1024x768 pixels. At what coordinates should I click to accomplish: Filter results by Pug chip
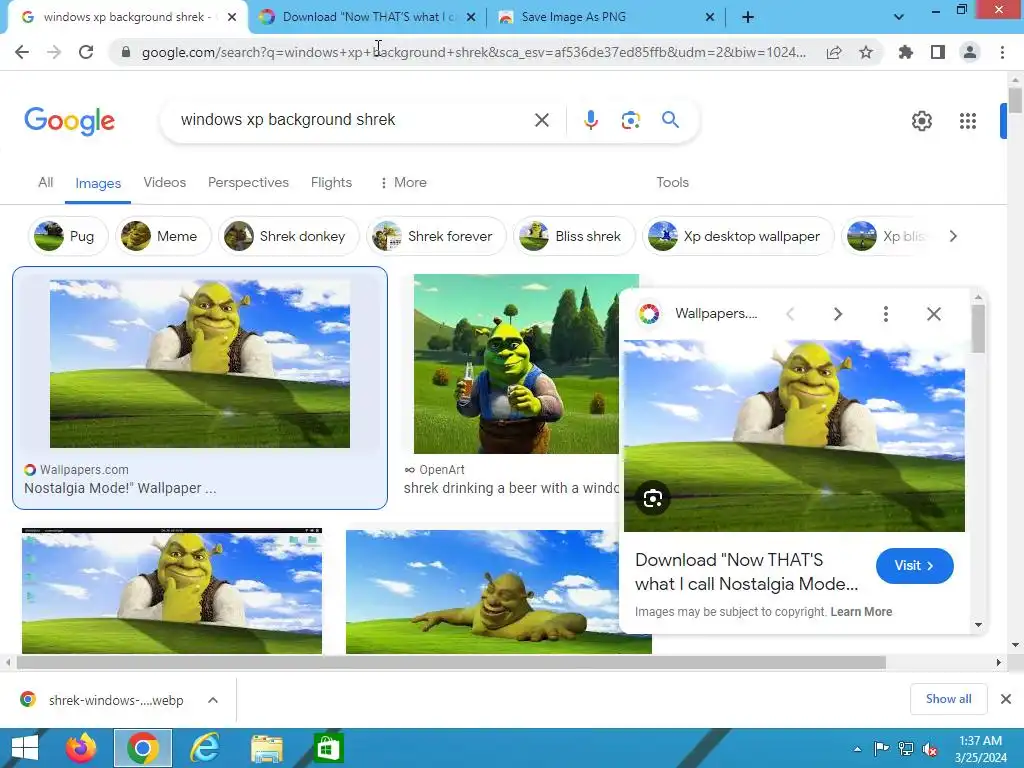(67, 236)
